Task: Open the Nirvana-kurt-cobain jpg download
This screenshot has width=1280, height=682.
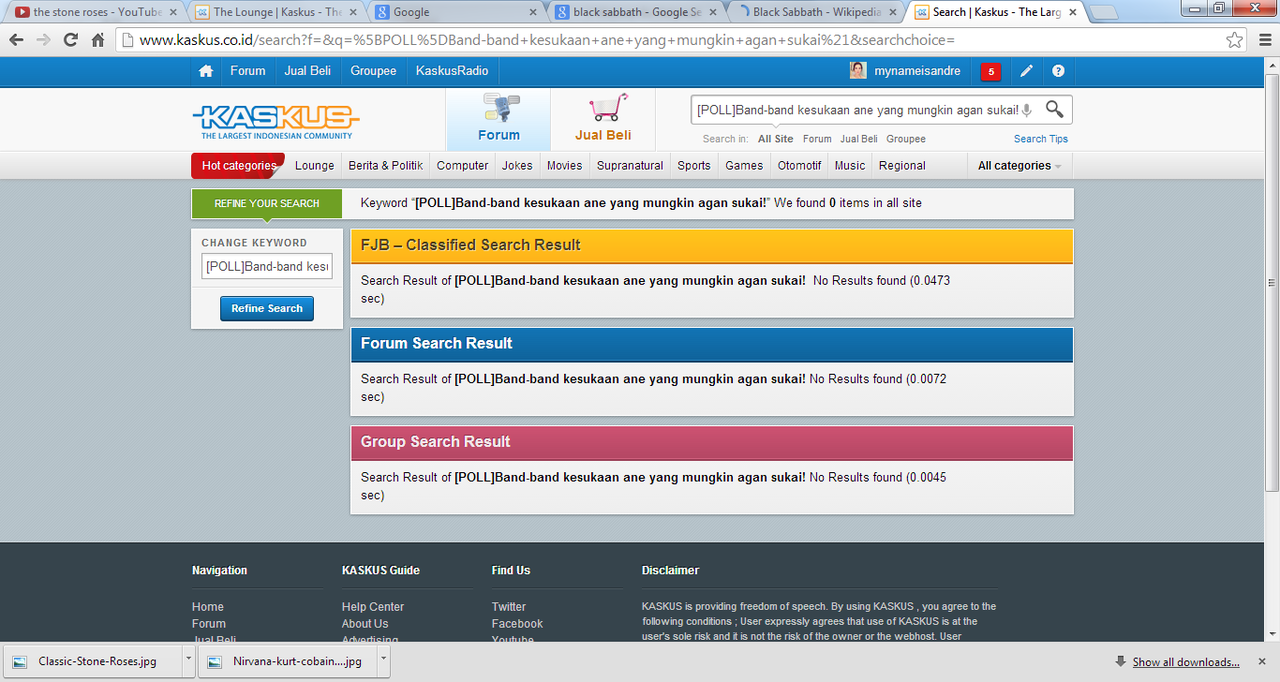Action: (289, 662)
